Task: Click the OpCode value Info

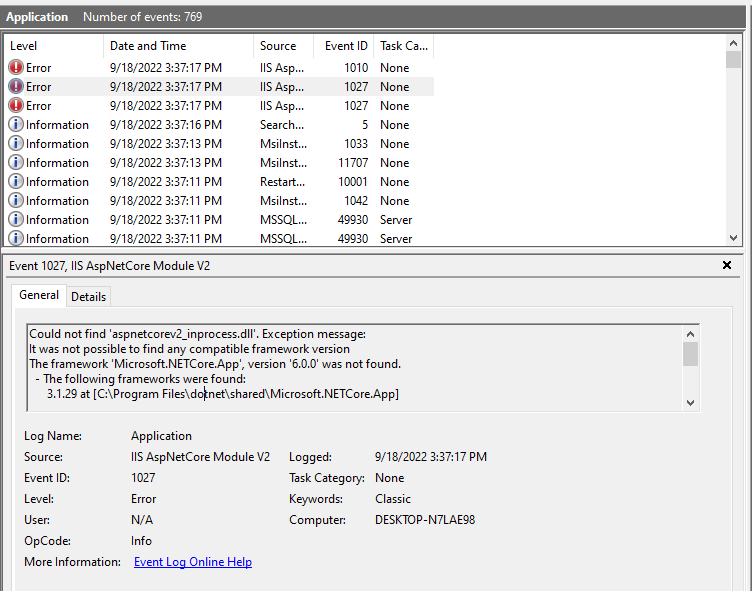Action: 141,541
